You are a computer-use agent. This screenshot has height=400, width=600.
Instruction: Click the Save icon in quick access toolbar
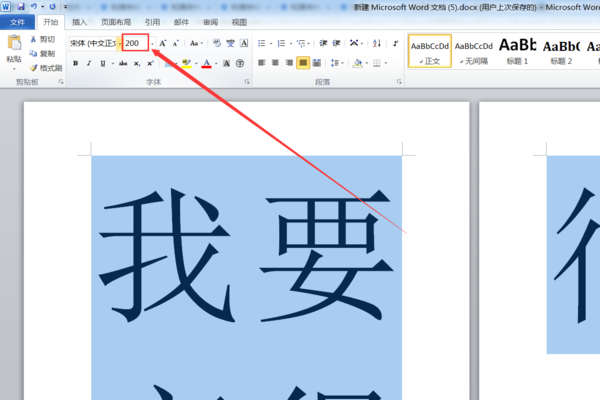21,7
